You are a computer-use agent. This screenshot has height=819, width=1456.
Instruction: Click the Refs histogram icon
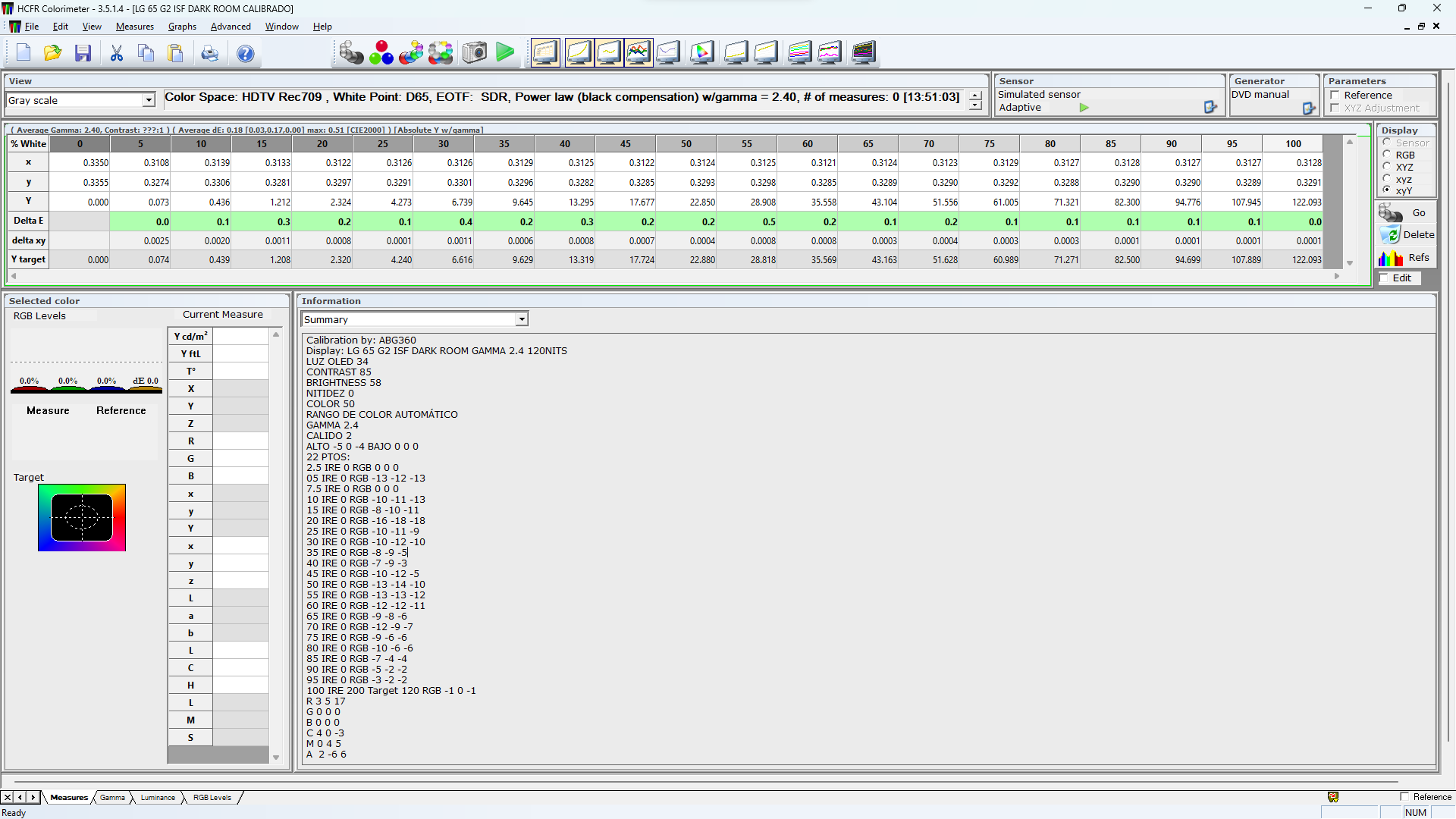tap(1391, 258)
